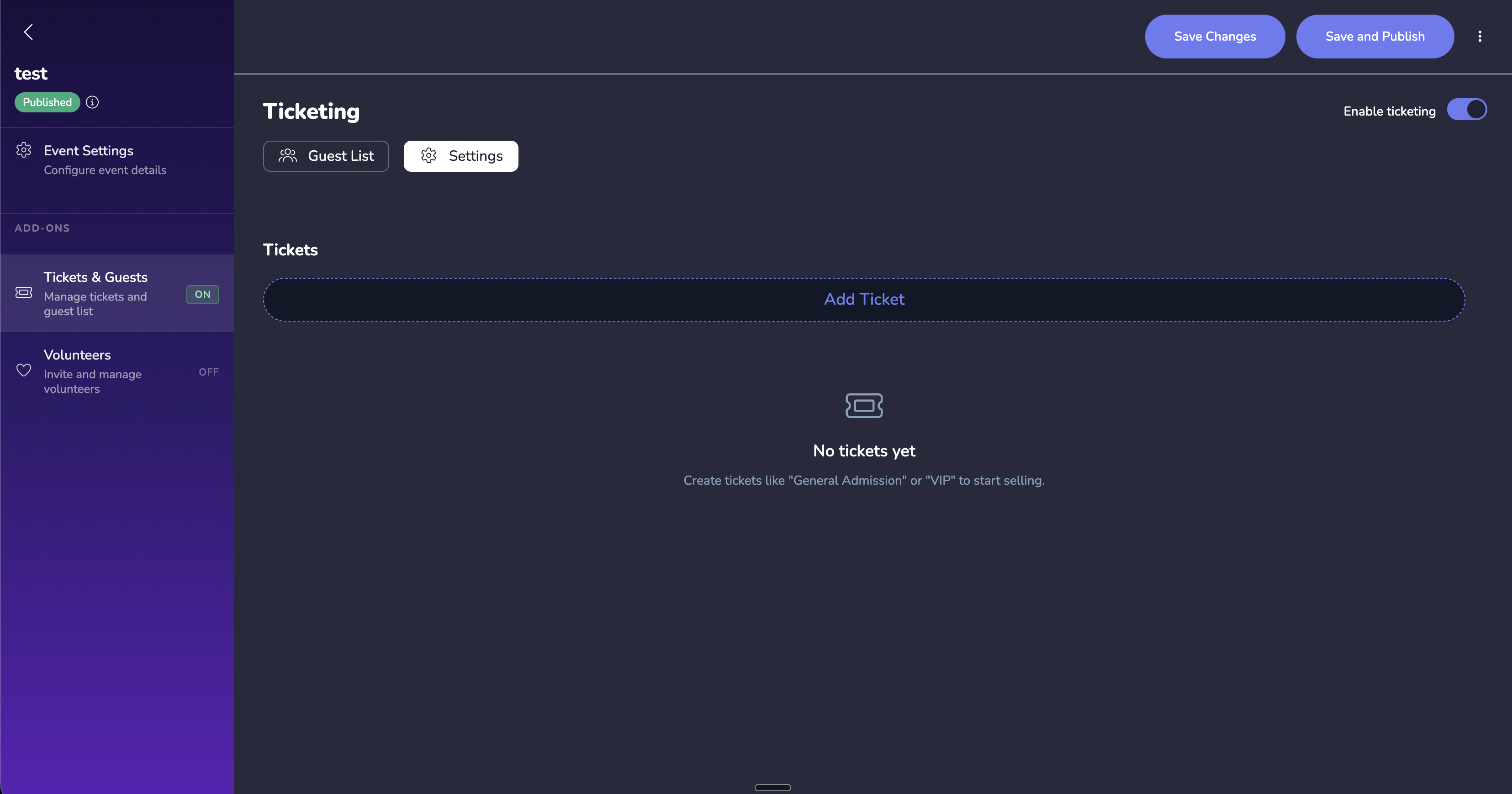1512x794 pixels.
Task: Click the people icon in the Guest List tab
Action: [x=288, y=155]
